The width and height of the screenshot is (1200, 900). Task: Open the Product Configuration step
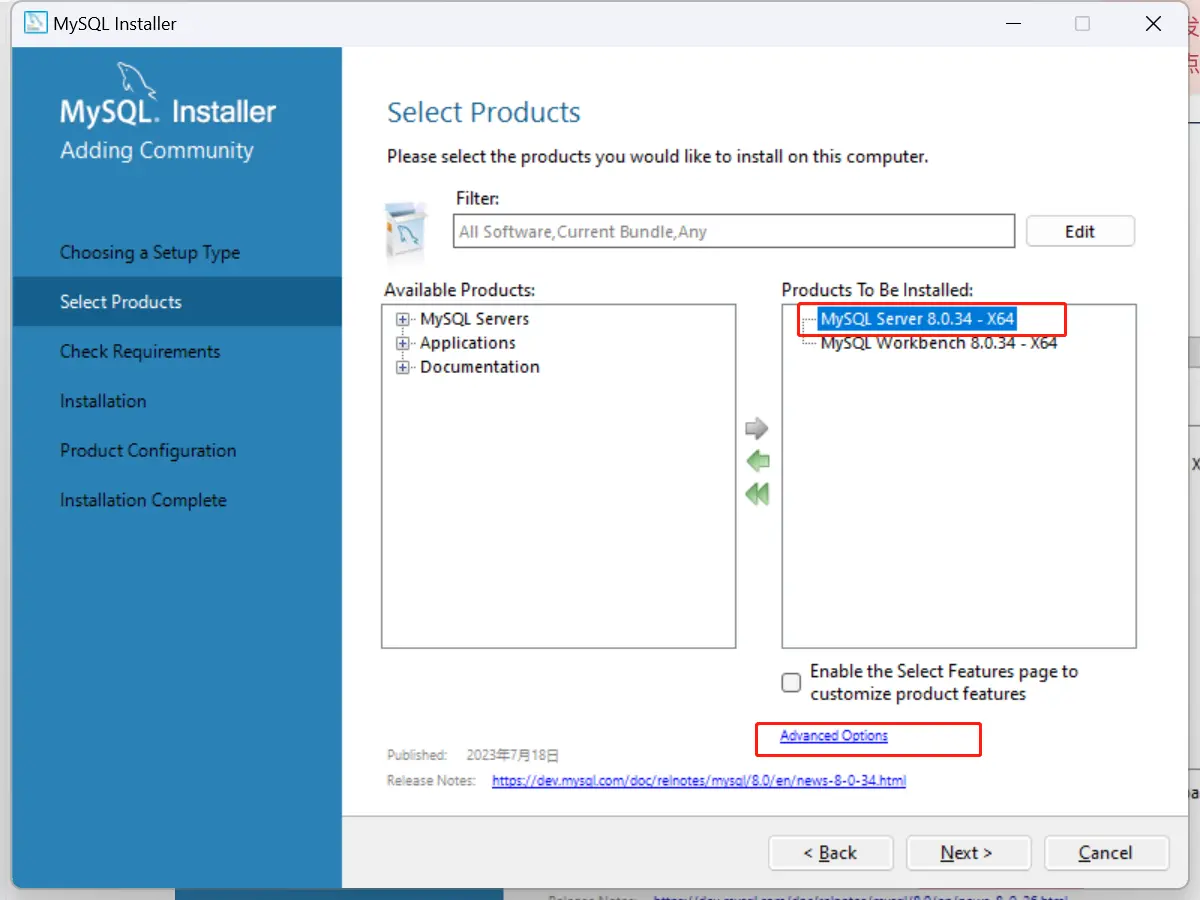(x=148, y=450)
